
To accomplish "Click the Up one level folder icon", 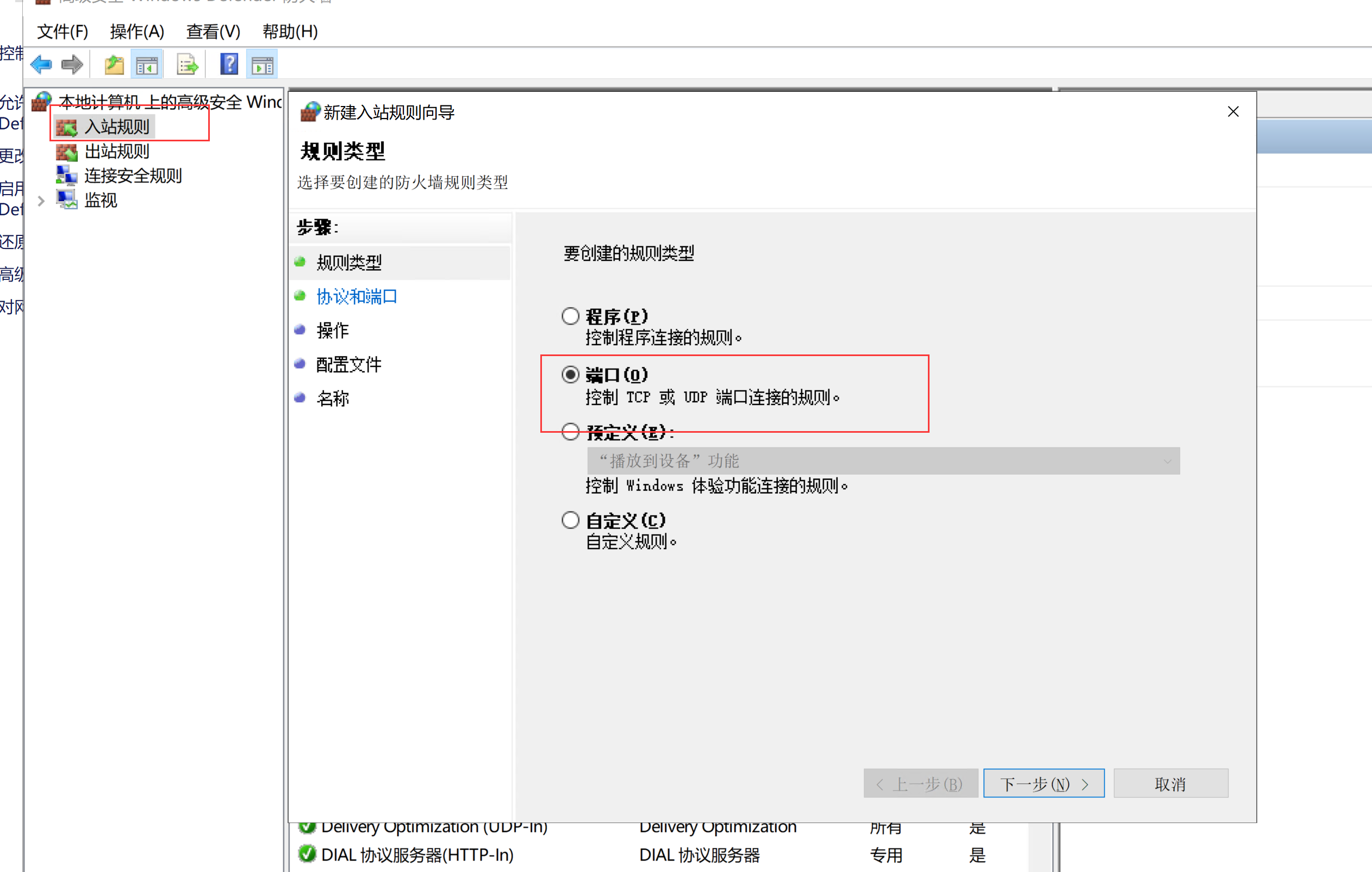I will point(114,64).
